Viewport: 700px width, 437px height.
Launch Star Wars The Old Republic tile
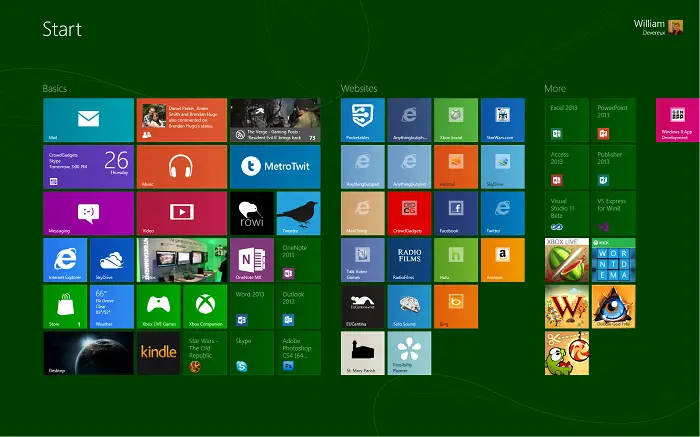click(205, 353)
